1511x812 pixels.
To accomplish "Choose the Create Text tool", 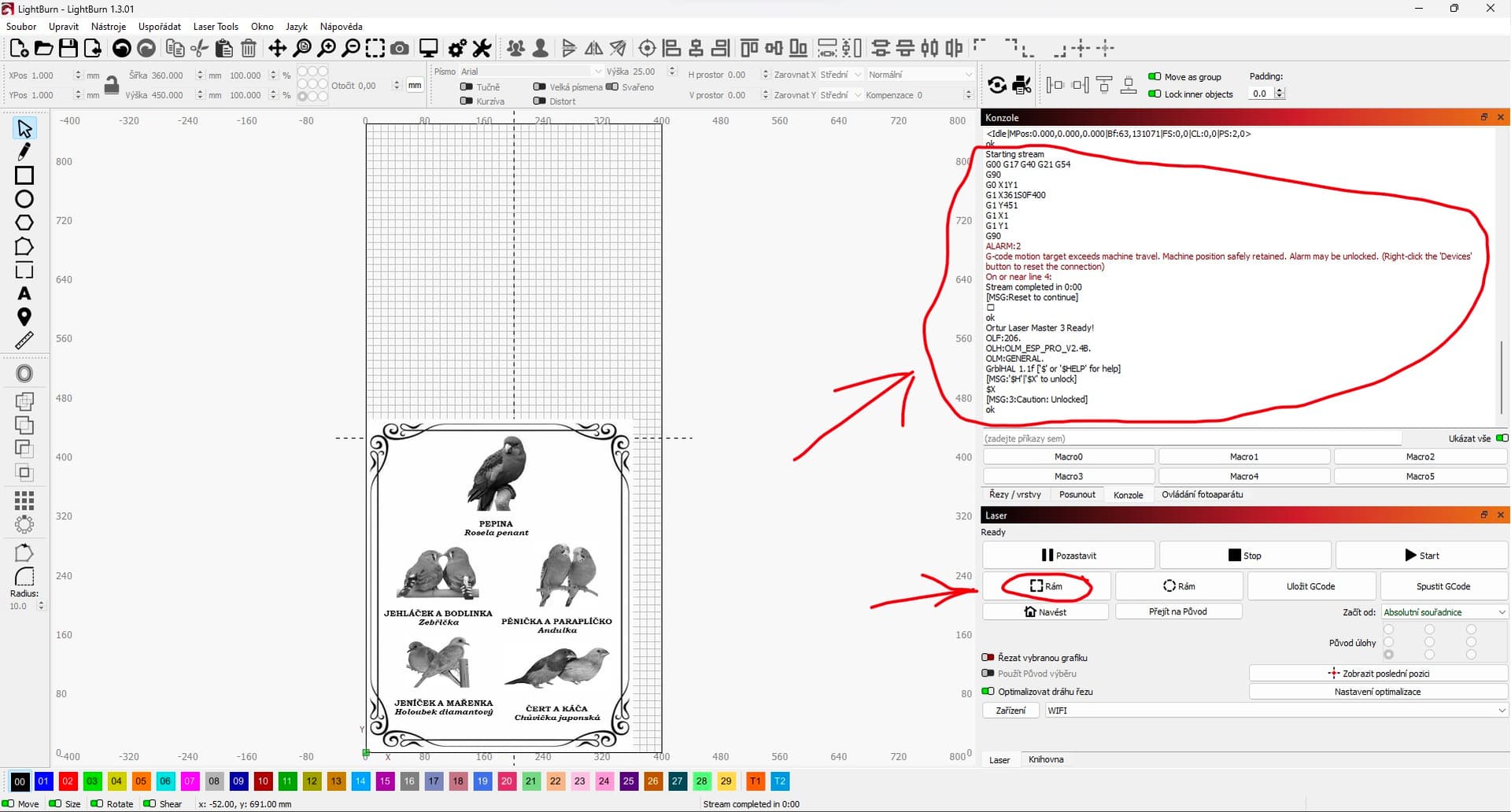I will [24, 293].
